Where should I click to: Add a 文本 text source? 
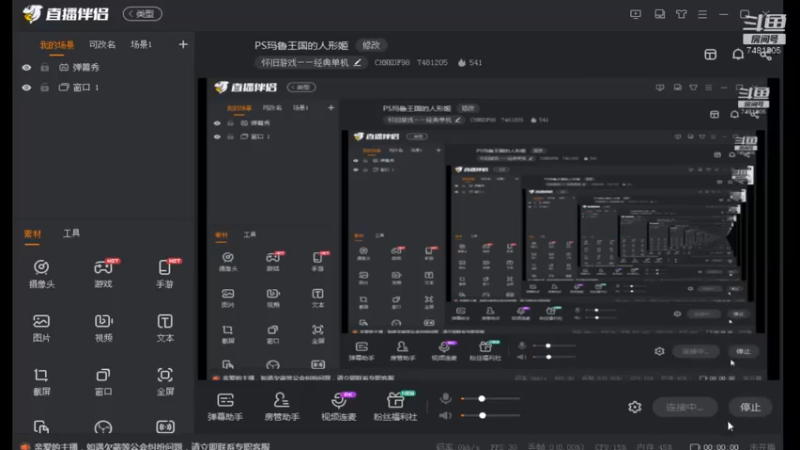pyautogui.click(x=165, y=328)
